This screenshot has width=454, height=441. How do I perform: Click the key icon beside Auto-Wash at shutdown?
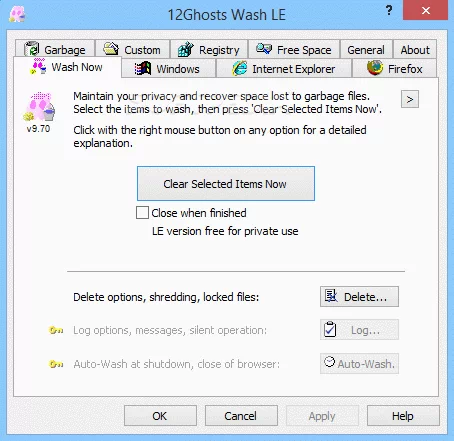(56, 364)
